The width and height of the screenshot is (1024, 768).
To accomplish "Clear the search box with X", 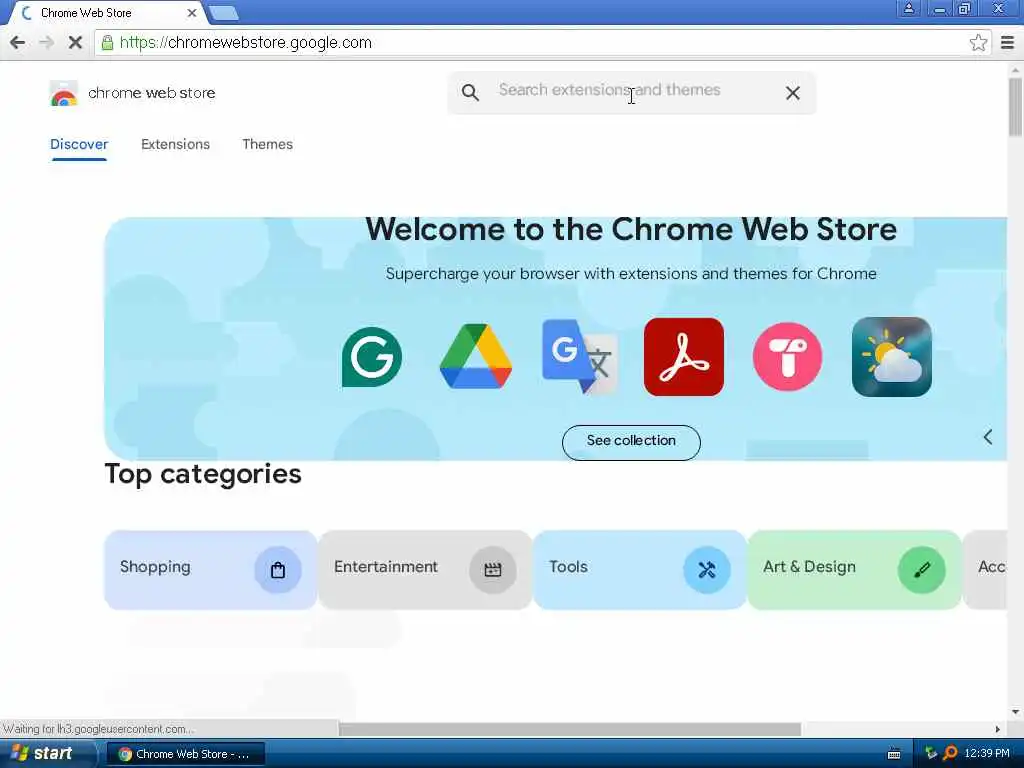I will [793, 93].
